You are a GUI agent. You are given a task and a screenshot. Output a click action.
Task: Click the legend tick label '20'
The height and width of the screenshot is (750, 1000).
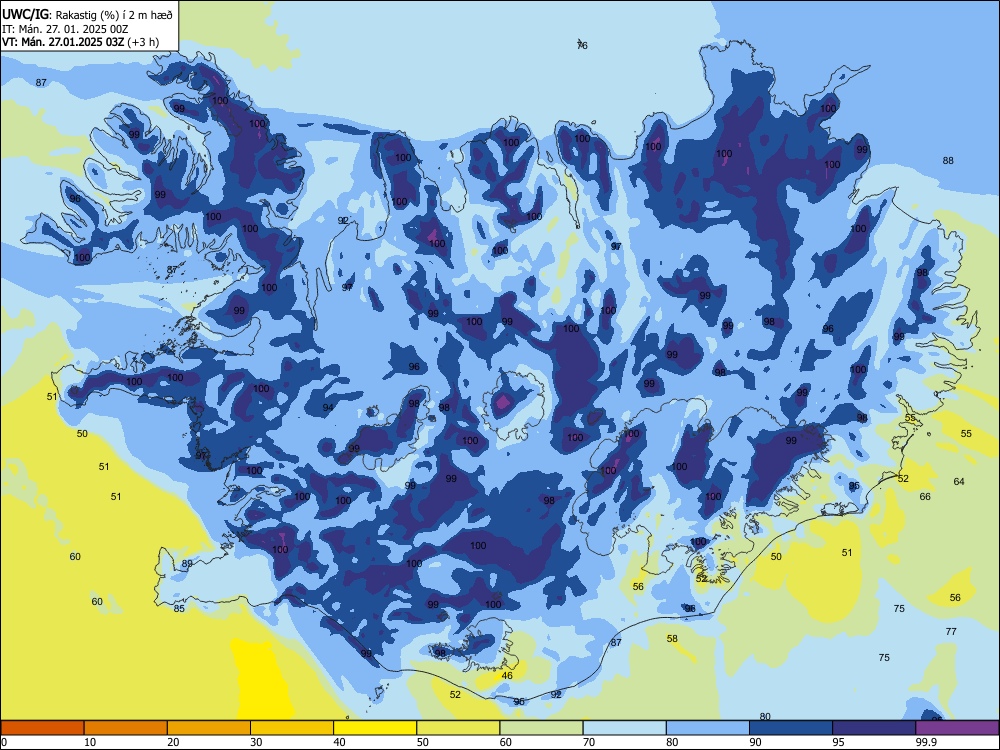(x=173, y=742)
